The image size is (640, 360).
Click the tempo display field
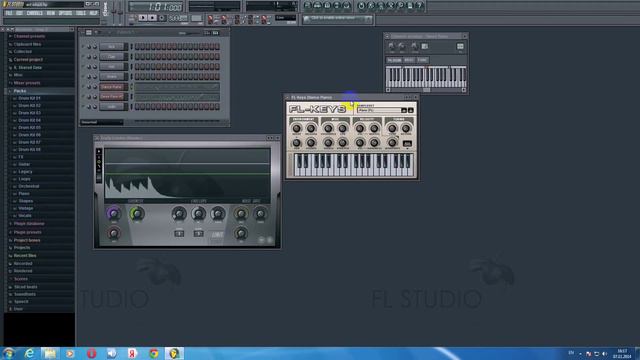pos(178,18)
